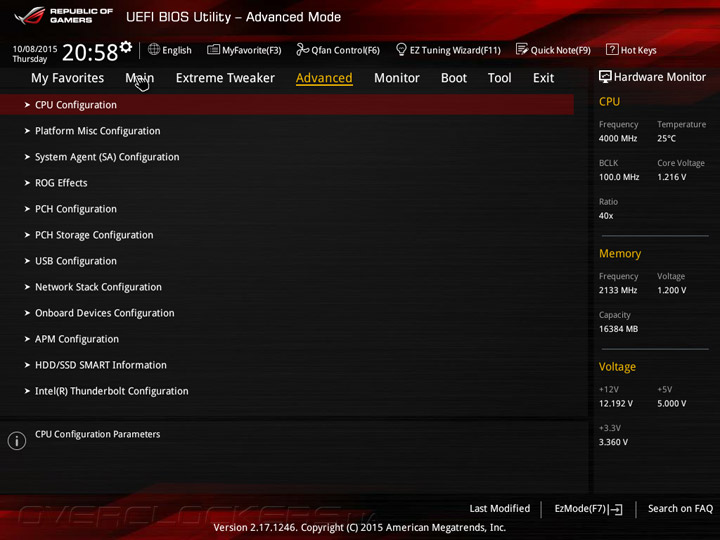
Task: Click Search on FAQ link
Action: [x=680, y=508]
